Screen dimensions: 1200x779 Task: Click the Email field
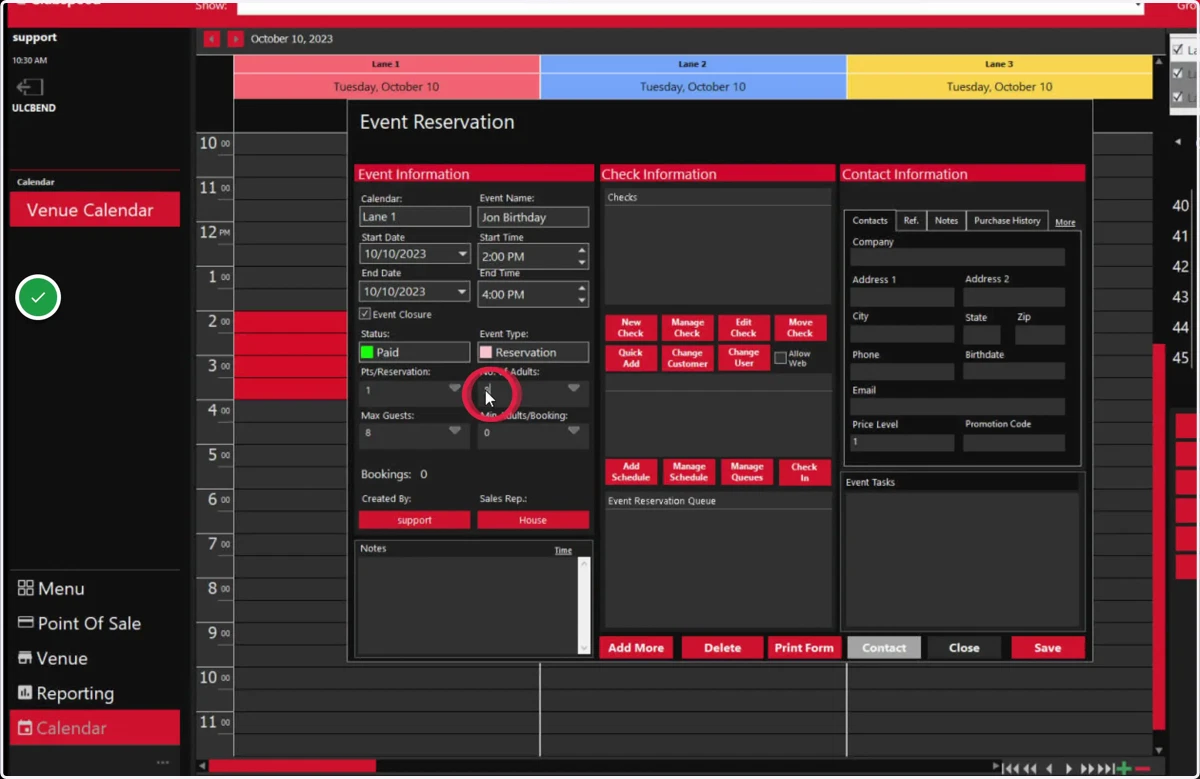(x=957, y=407)
